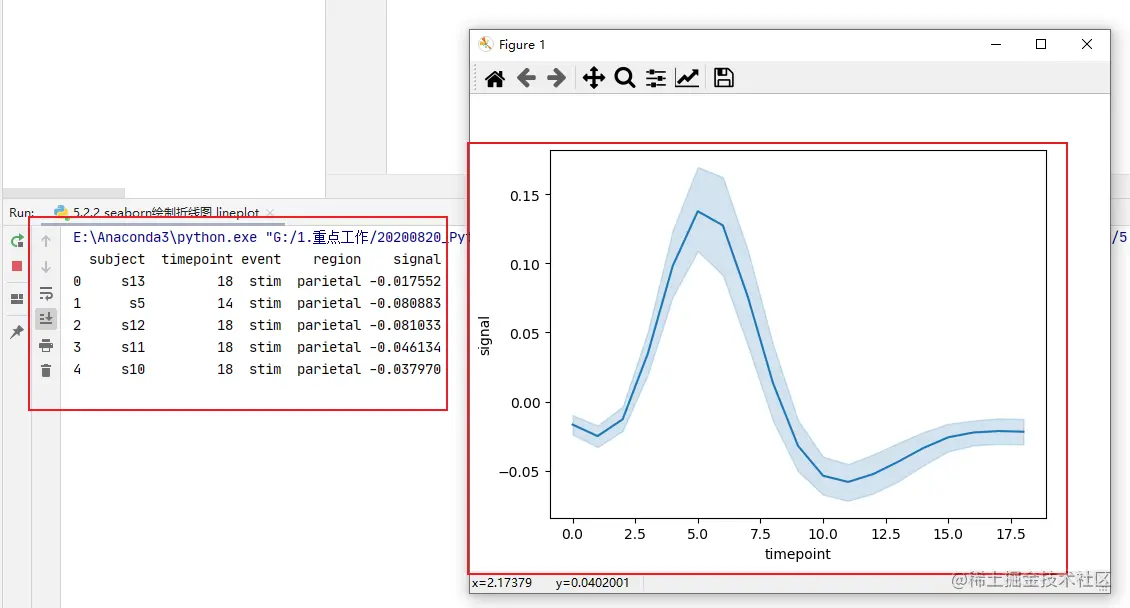The width and height of the screenshot is (1130, 608).
Task: Click the value -0.080883 in row 1
Action: point(405,303)
